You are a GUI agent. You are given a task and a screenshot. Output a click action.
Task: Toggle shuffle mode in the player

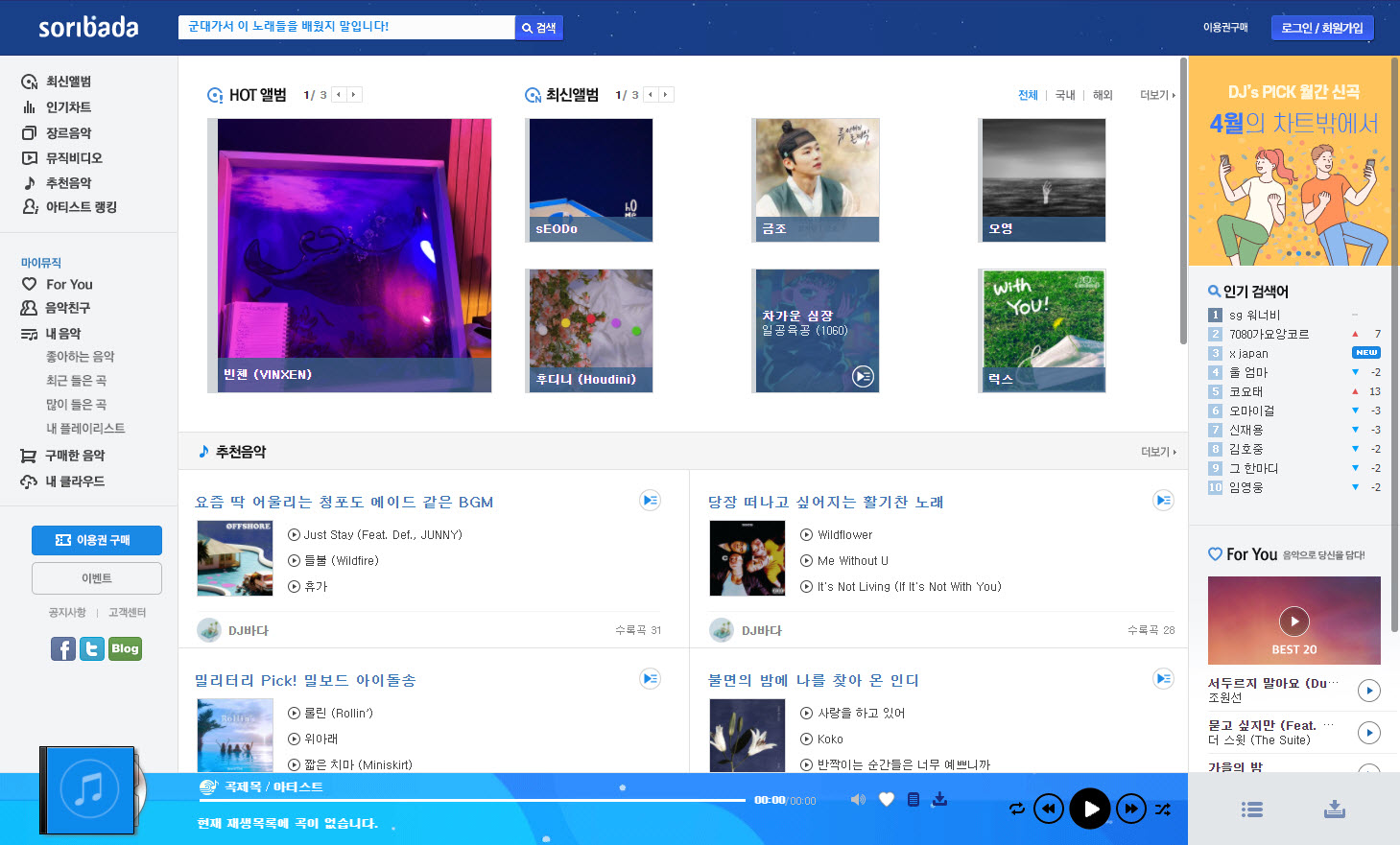1163,810
